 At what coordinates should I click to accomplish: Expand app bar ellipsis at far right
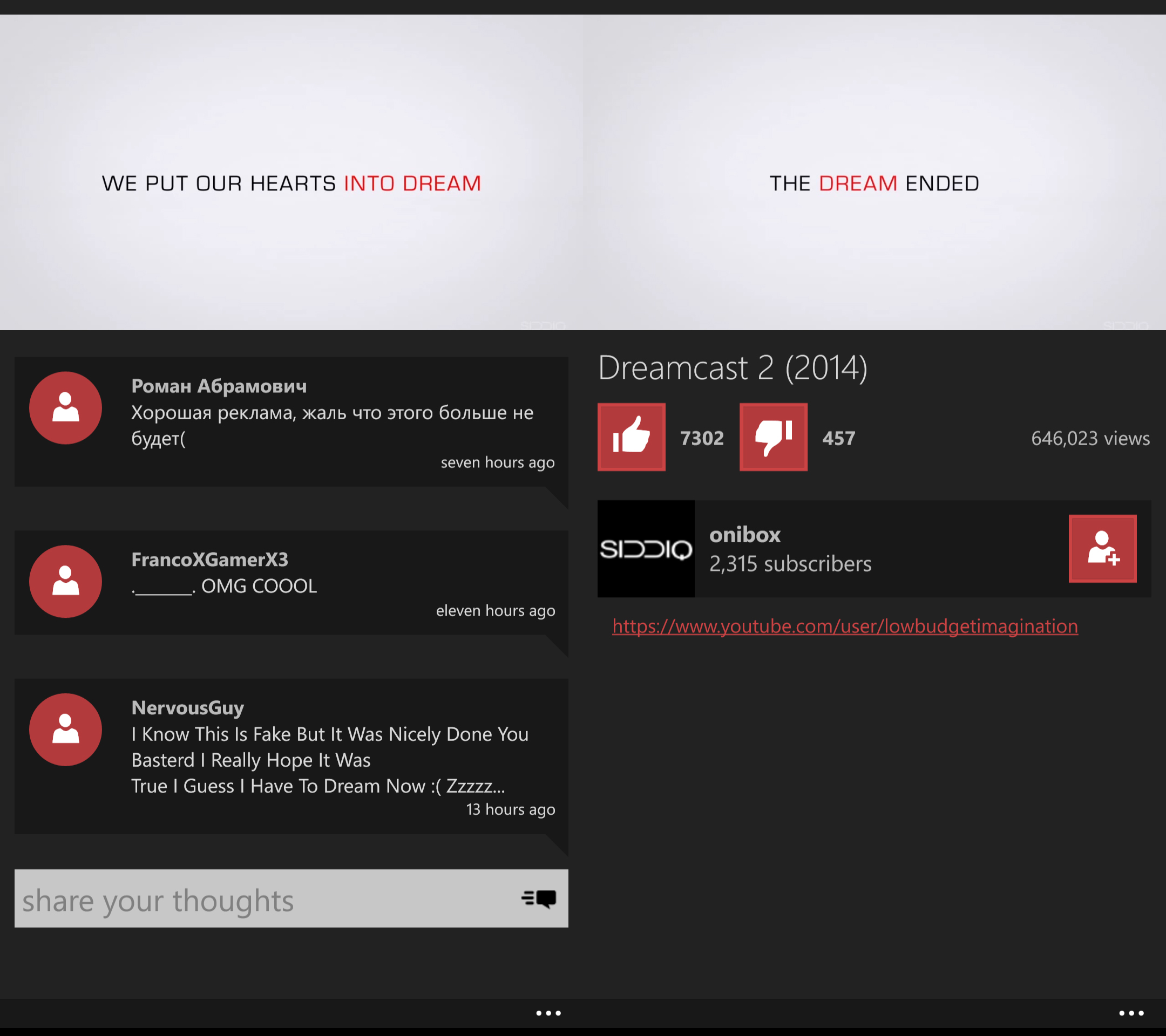[x=1131, y=1013]
